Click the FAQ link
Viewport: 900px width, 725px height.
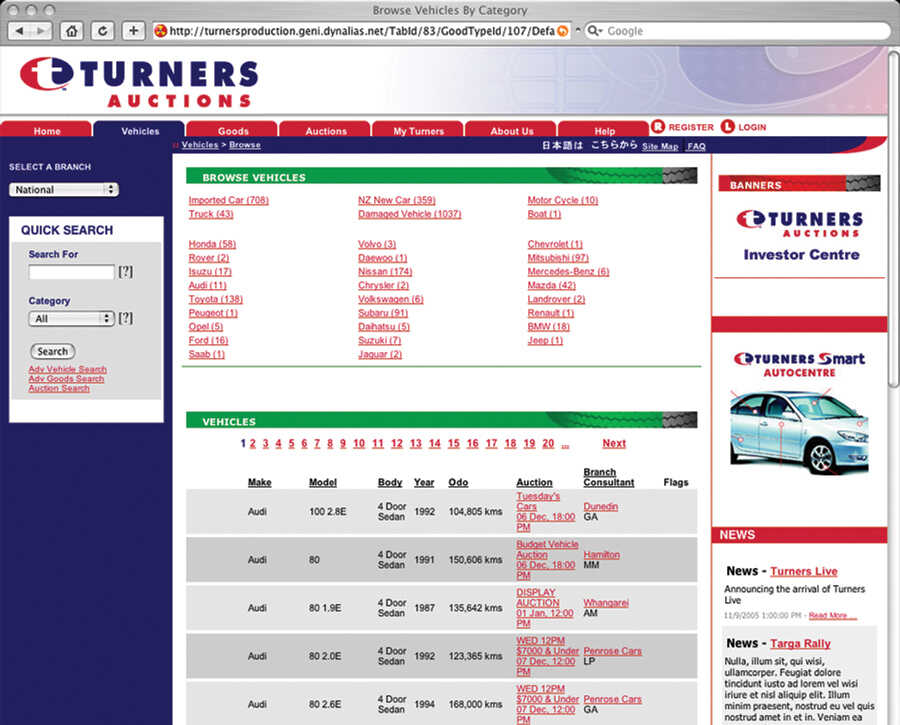coord(696,146)
